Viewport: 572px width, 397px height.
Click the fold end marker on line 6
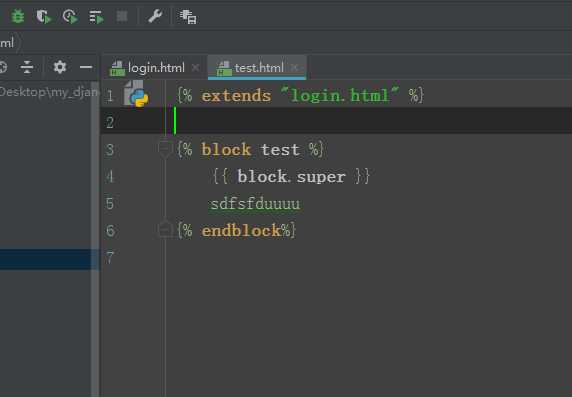point(165,229)
